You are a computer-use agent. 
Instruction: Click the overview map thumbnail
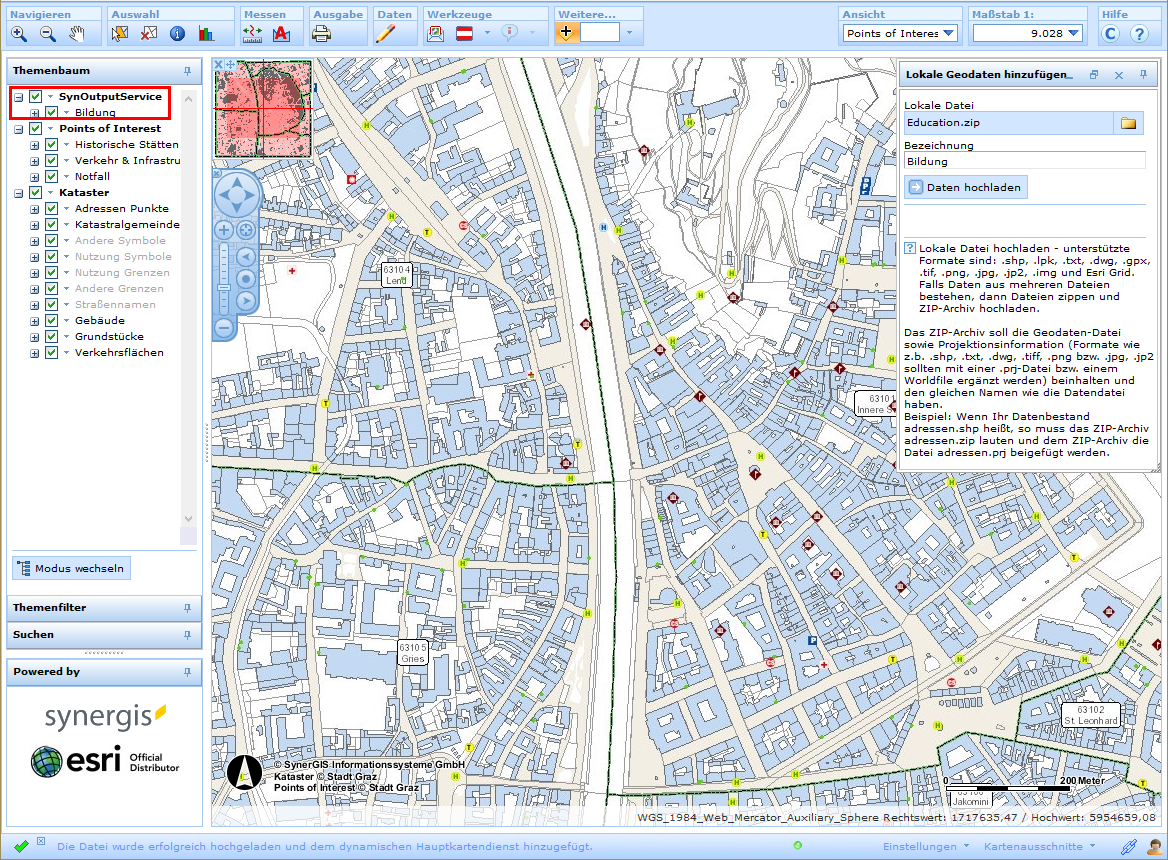262,110
